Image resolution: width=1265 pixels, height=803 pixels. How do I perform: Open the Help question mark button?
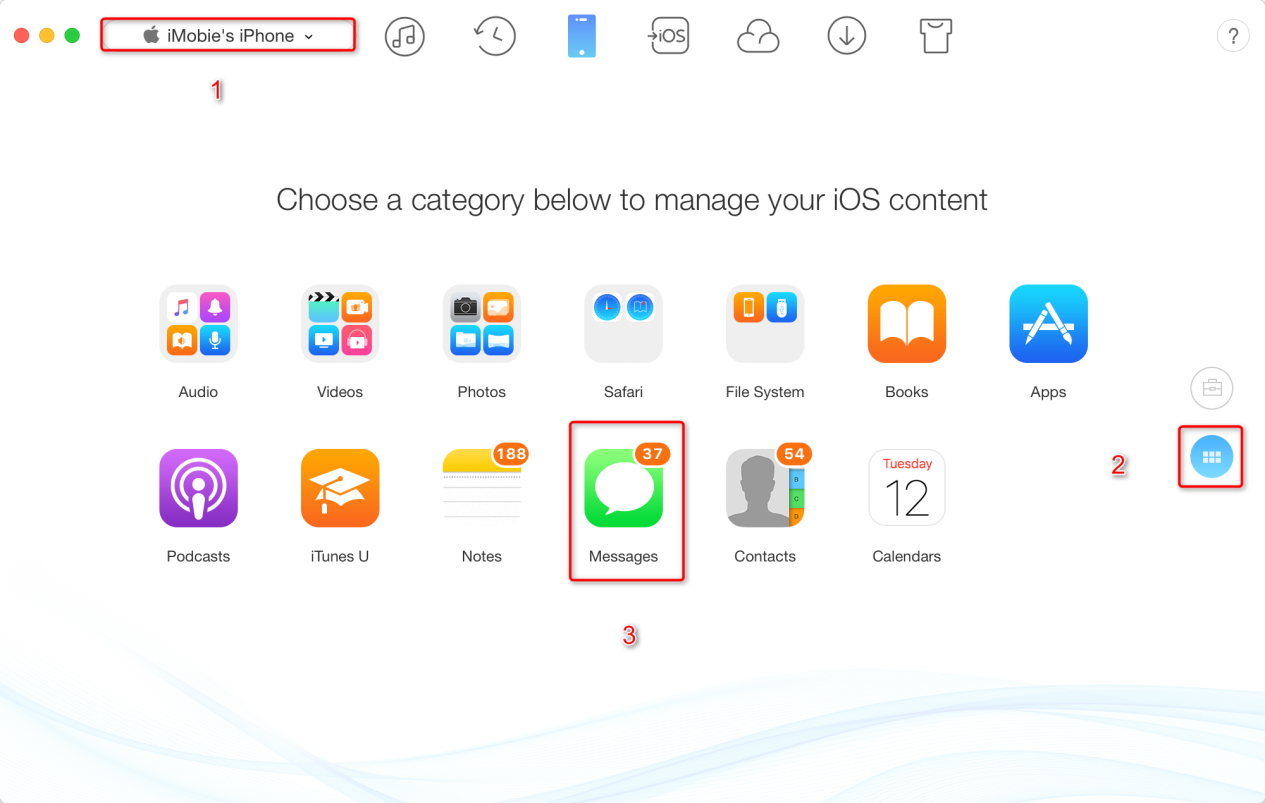point(1233,36)
